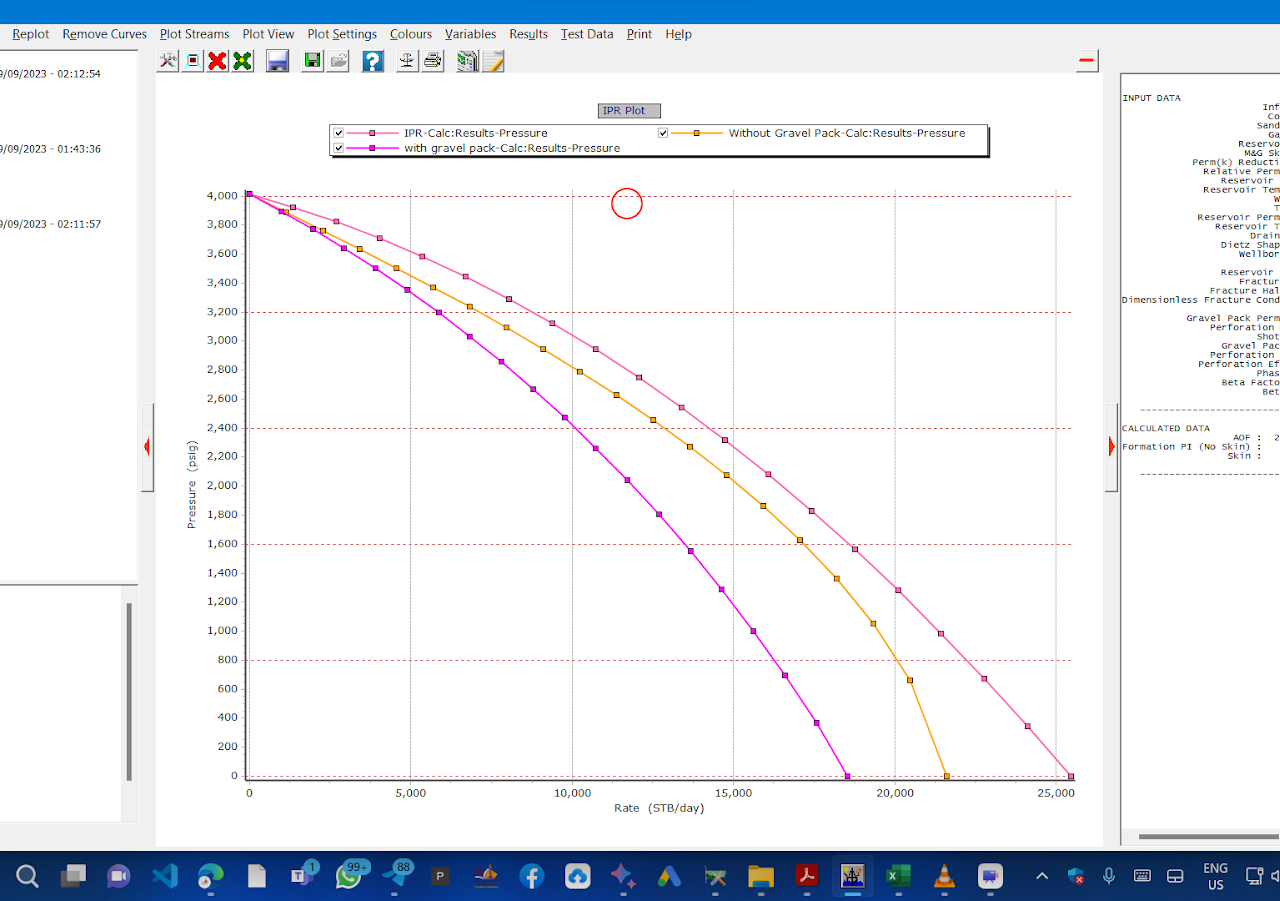This screenshot has height=901, width=1280.
Task: Open the Help menu
Action: 678,34
